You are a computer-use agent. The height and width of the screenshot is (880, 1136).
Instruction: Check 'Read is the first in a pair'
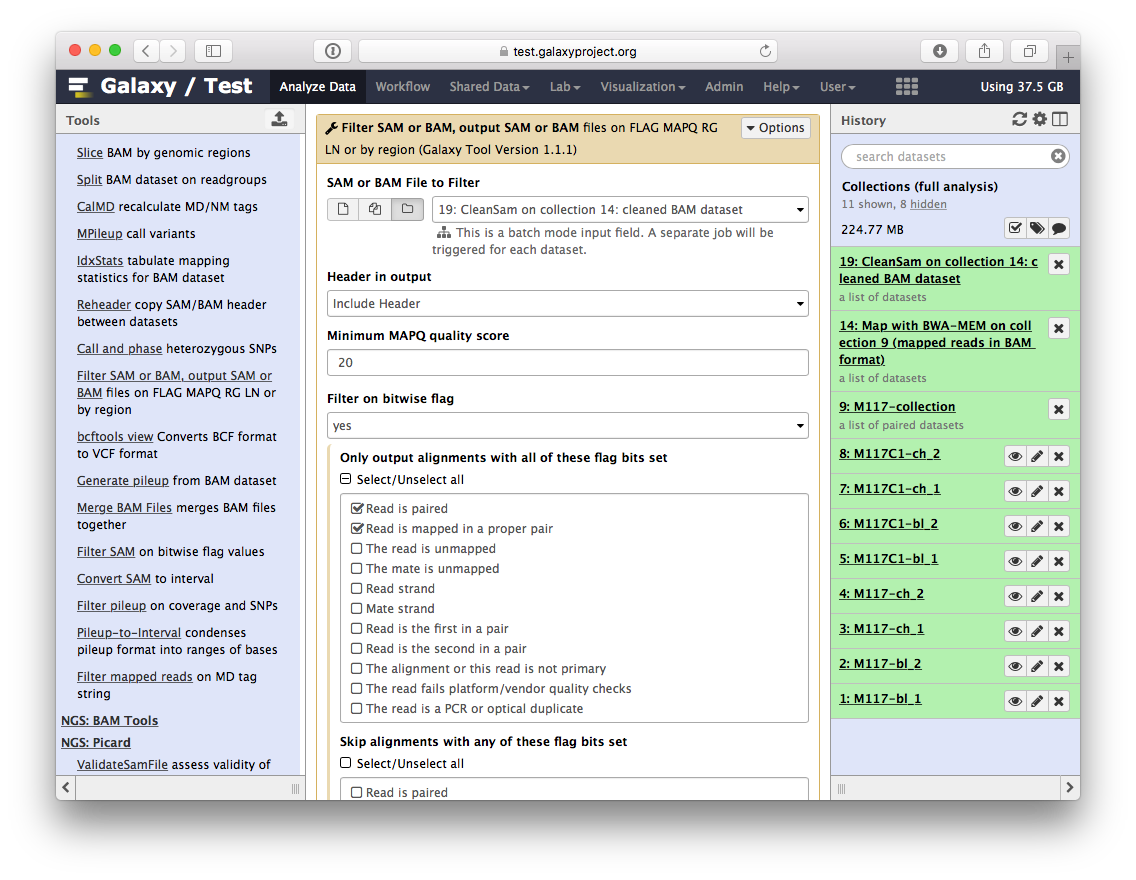[x=356, y=629]
